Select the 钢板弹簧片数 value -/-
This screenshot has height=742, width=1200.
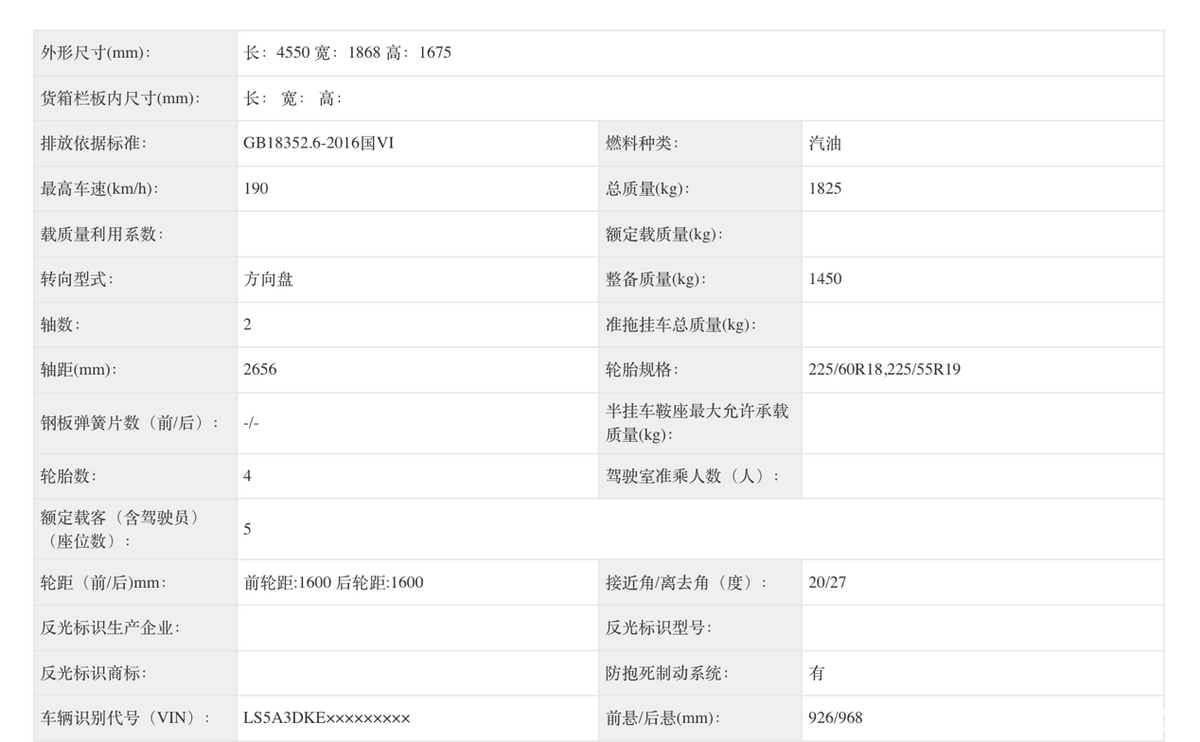pos(251,423)
